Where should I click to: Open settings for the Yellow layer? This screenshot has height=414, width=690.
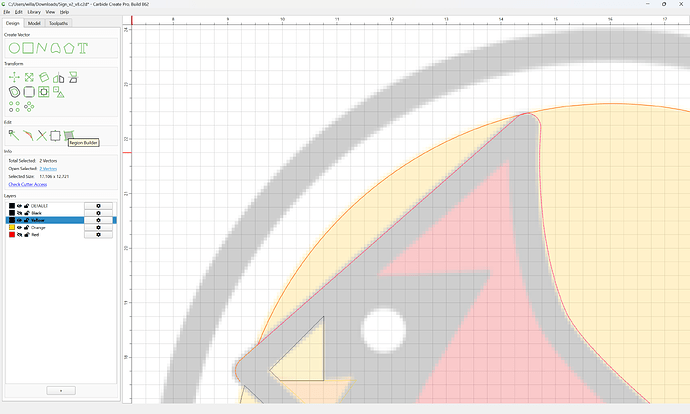pos(98,220)
